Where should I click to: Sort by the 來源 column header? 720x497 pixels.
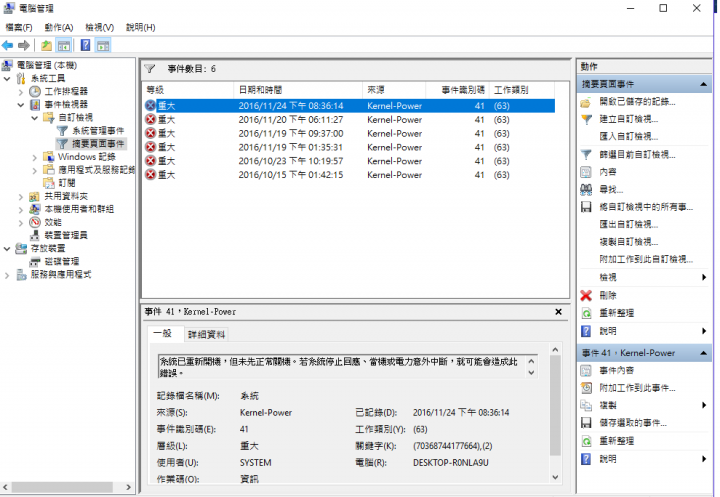394,90
